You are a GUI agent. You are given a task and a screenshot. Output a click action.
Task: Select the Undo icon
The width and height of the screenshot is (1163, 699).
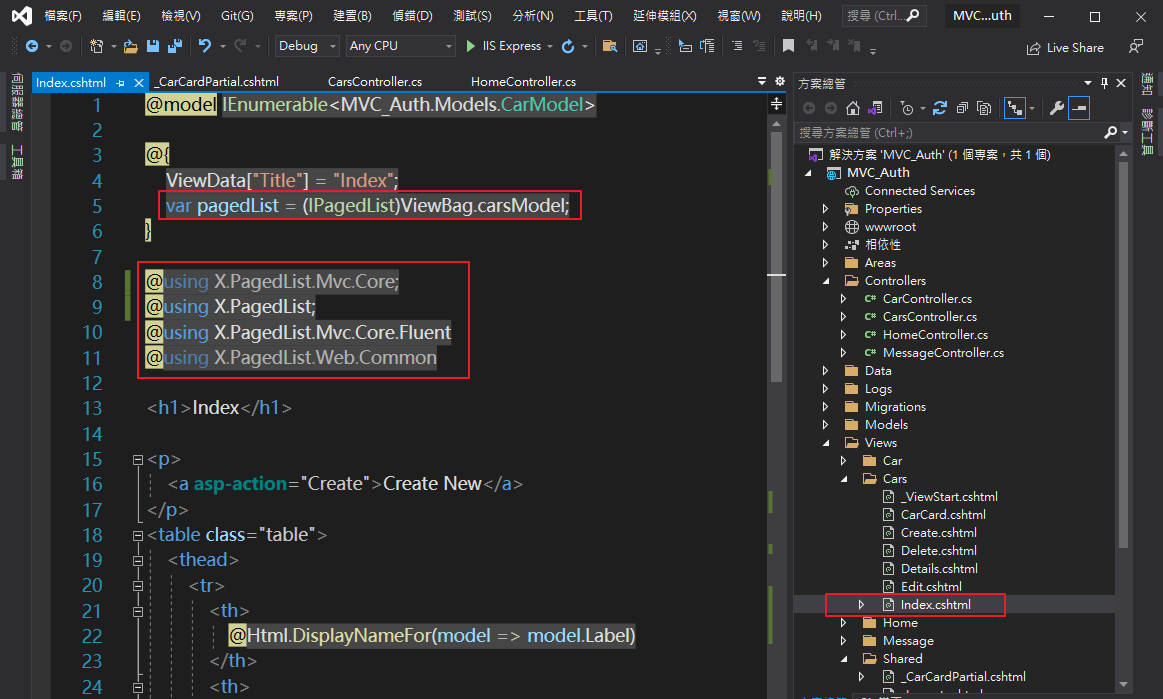207,46
